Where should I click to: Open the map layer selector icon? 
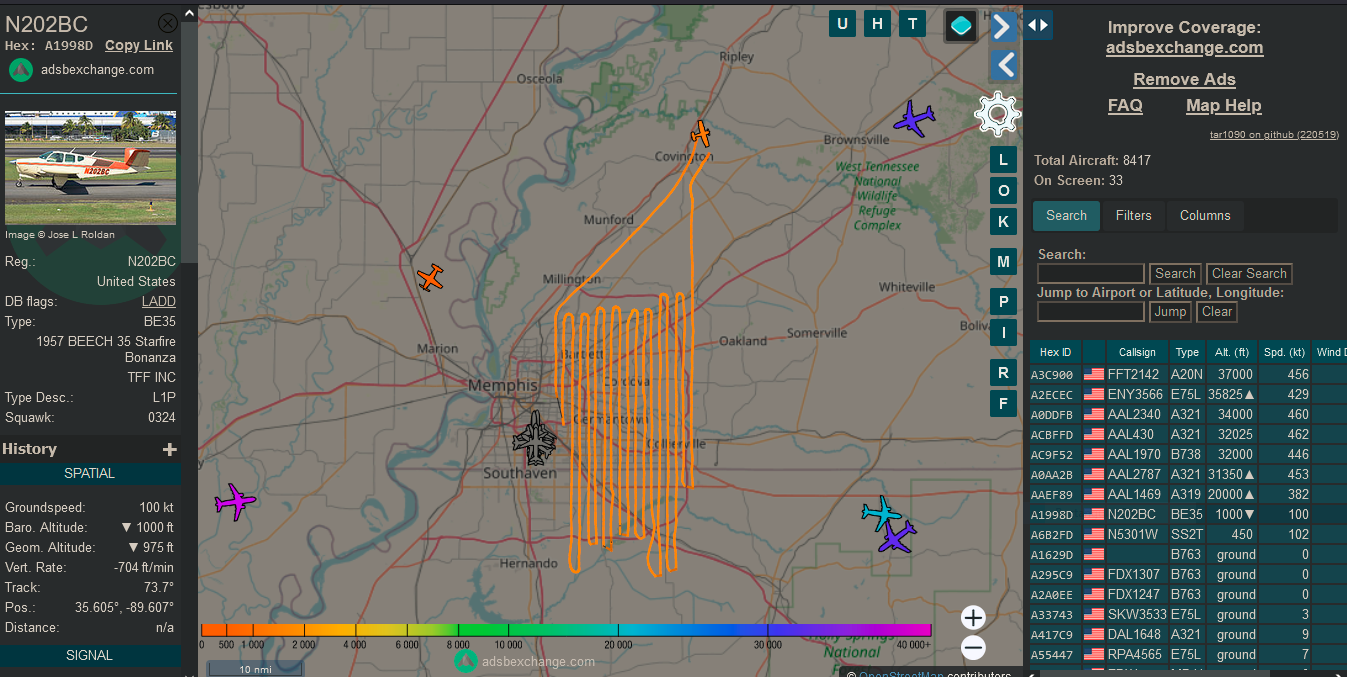click(961, 25)
